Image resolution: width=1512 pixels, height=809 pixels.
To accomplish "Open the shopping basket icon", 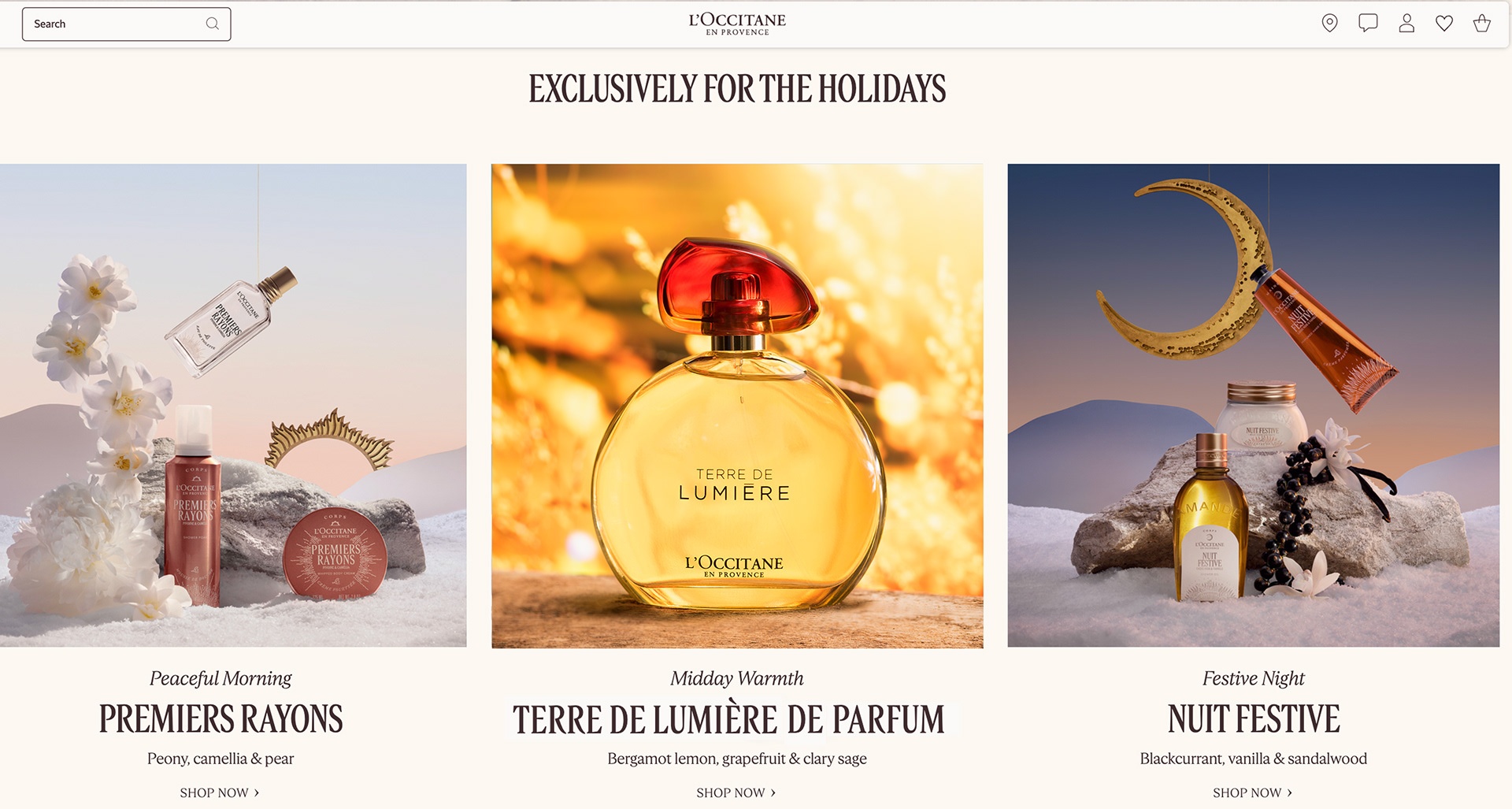I will point(1482,24).
